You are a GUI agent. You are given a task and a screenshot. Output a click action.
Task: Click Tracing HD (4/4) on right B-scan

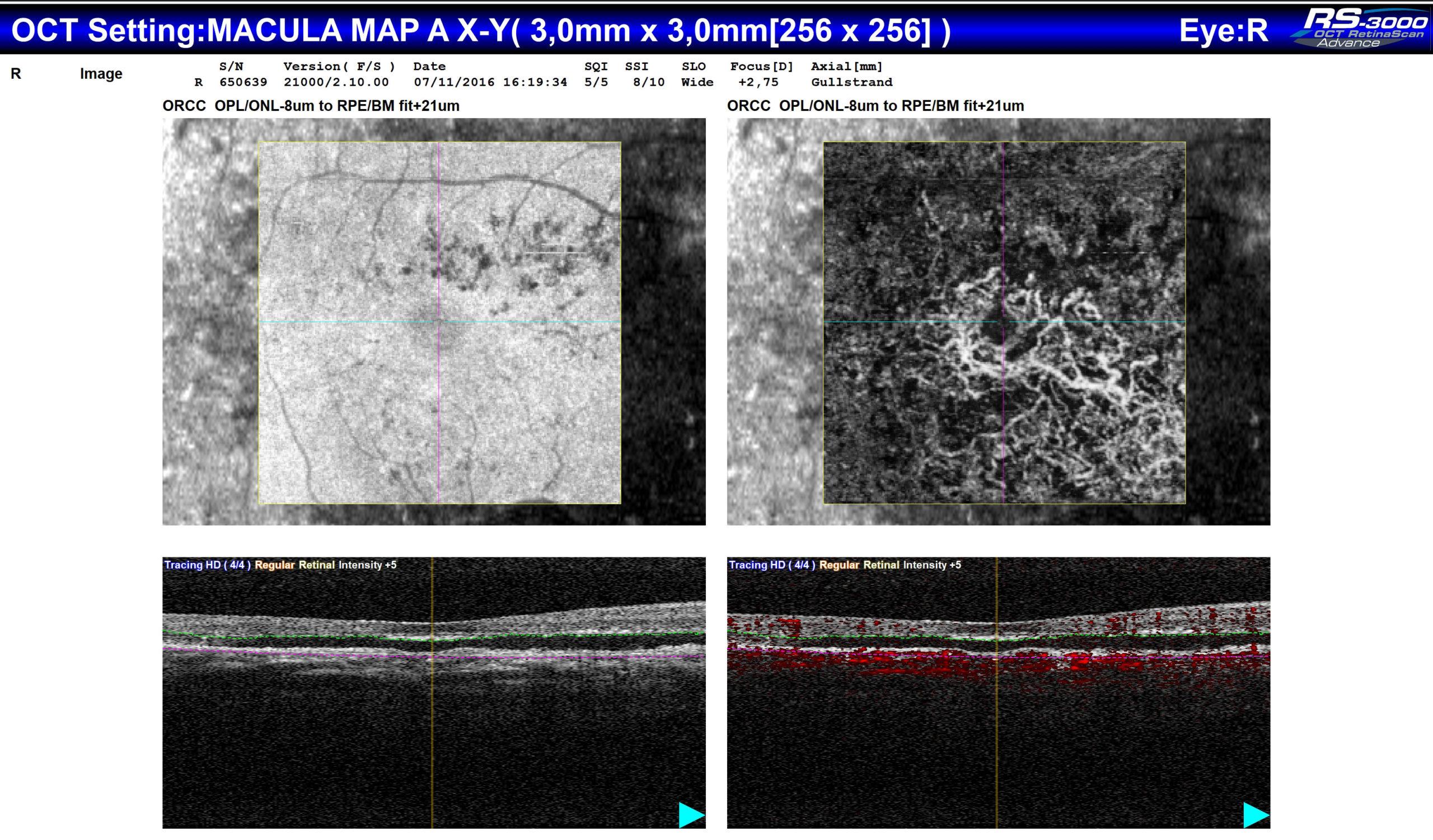(x=772, y=565)
